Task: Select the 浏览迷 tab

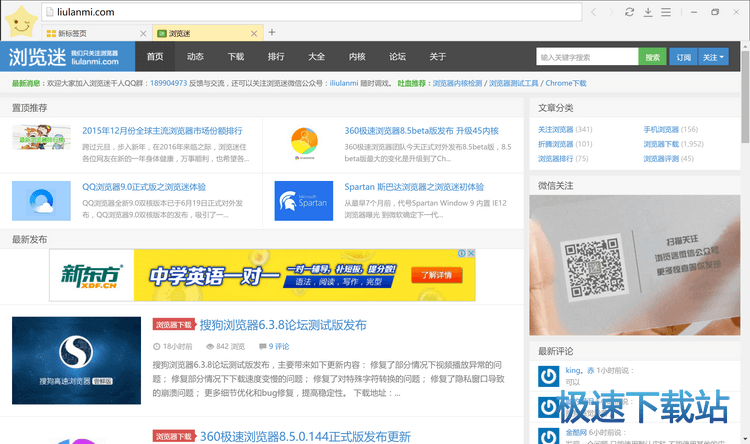Action: (208, 33)
